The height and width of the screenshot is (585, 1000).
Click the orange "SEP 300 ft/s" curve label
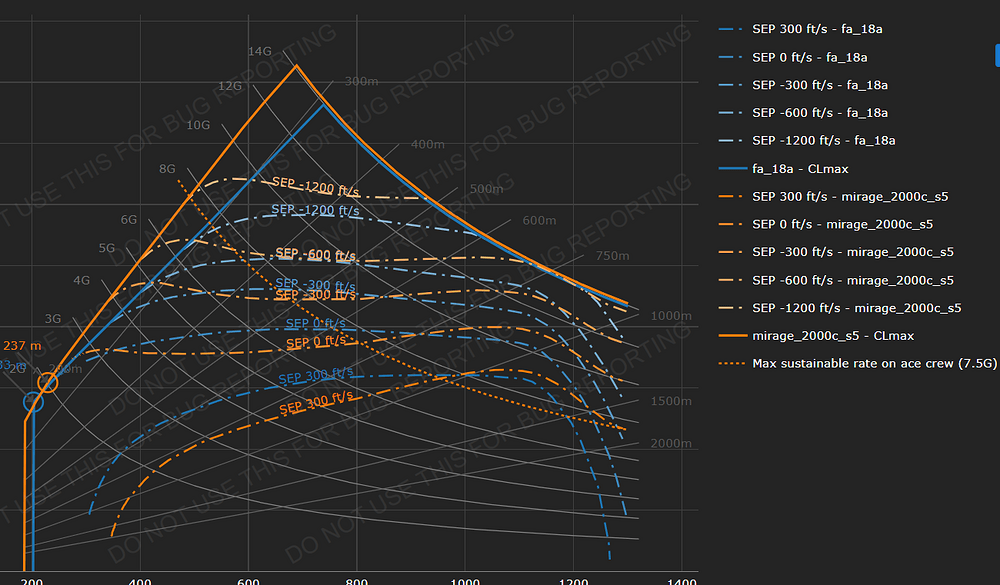tap(316, 402)
